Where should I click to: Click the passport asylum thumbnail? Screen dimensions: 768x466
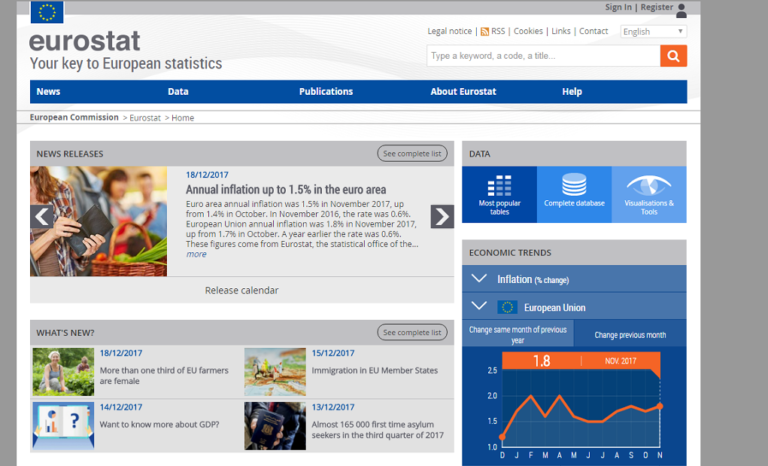pyautogui.click(x=275, y=426)
